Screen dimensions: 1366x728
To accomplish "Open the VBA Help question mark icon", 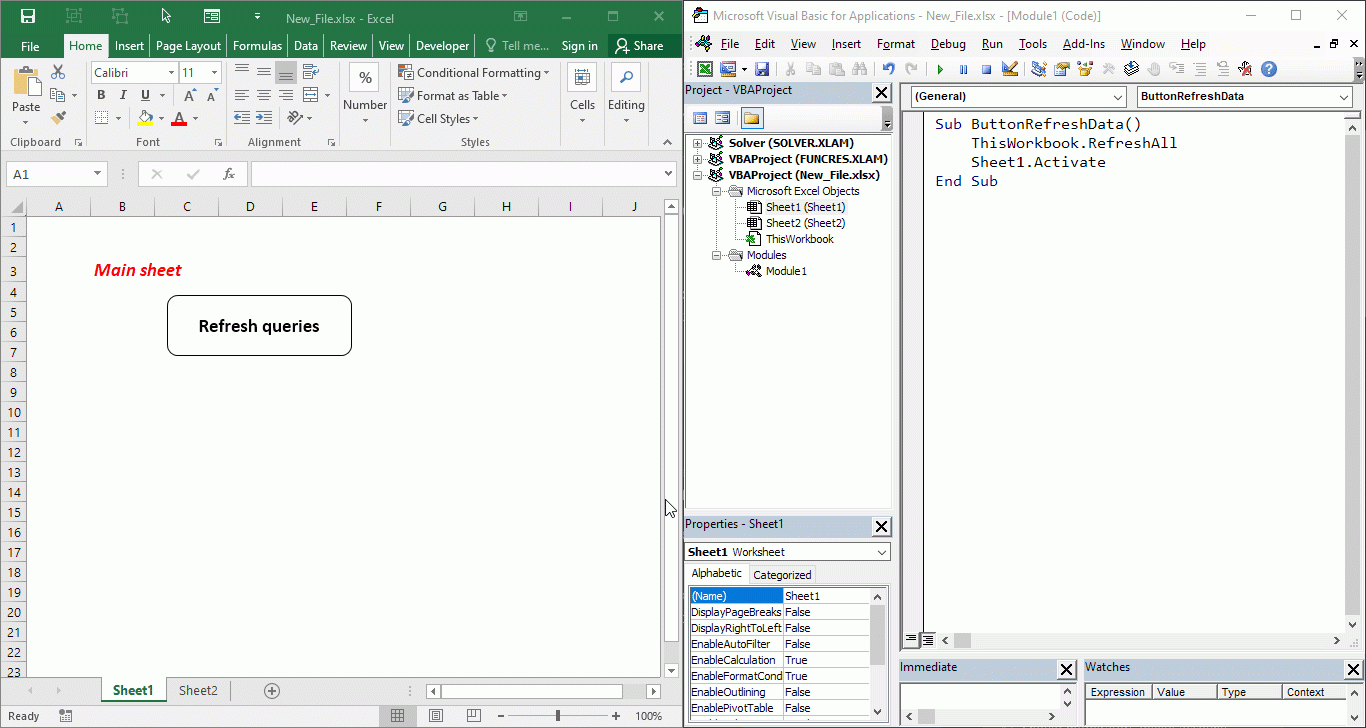I will (1269, 69).
